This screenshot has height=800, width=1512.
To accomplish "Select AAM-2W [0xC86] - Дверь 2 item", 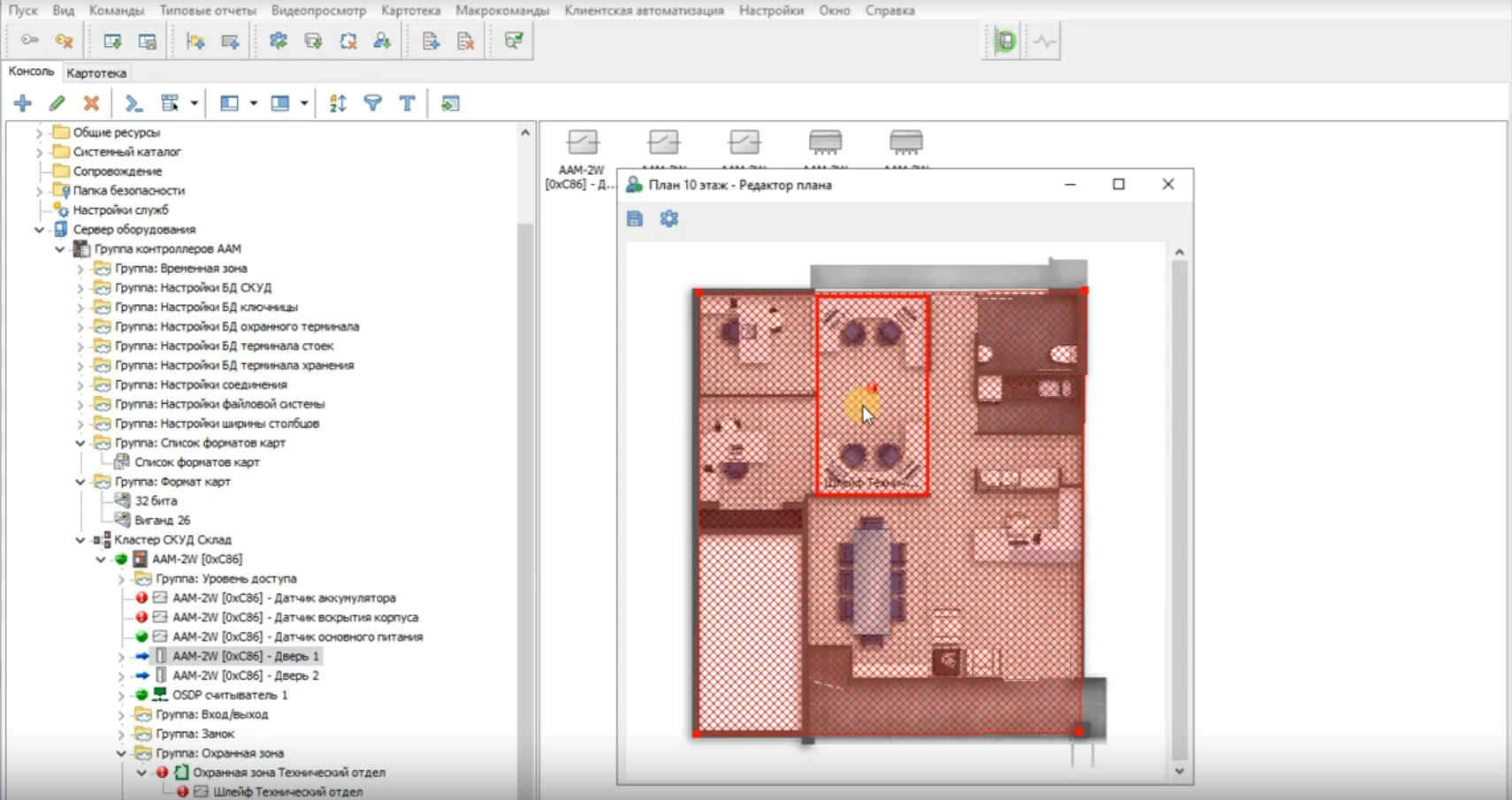I will tap(245, 675).
